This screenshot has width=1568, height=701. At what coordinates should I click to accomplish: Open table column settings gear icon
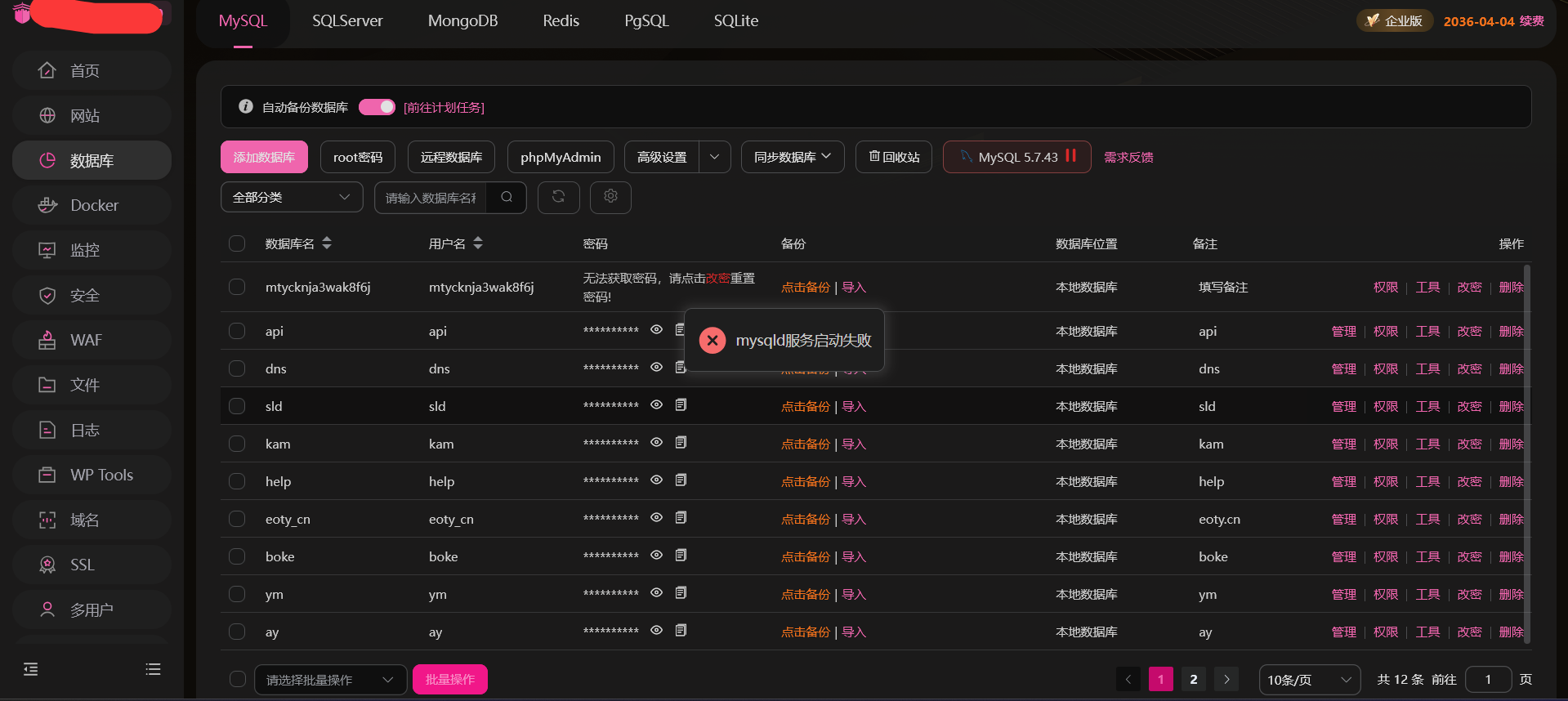tap(610, 197)
